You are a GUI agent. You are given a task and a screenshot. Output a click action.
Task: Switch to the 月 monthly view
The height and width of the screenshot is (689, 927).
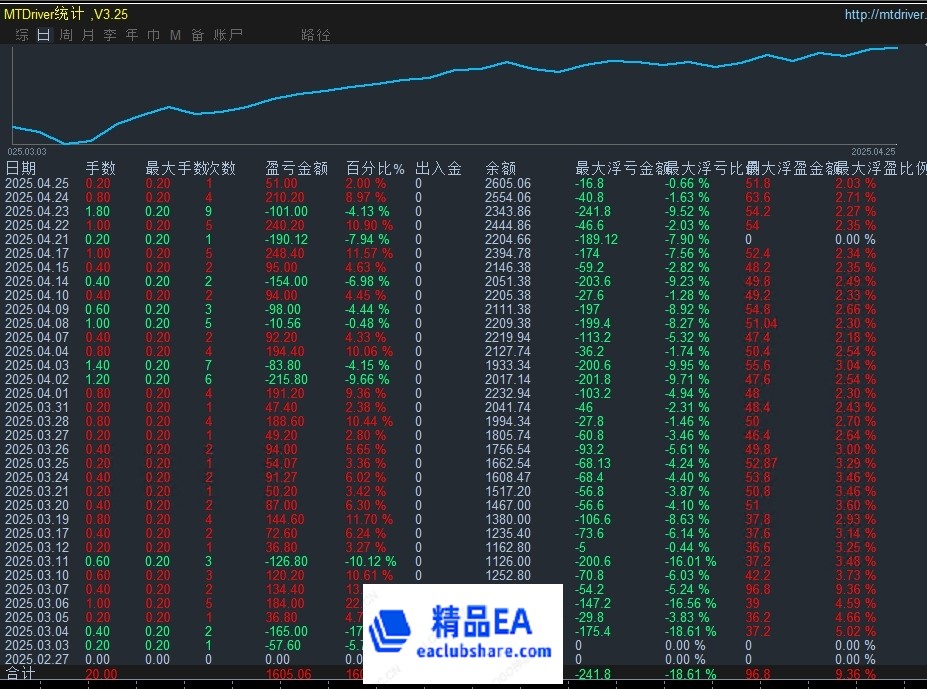pos(86,33)
